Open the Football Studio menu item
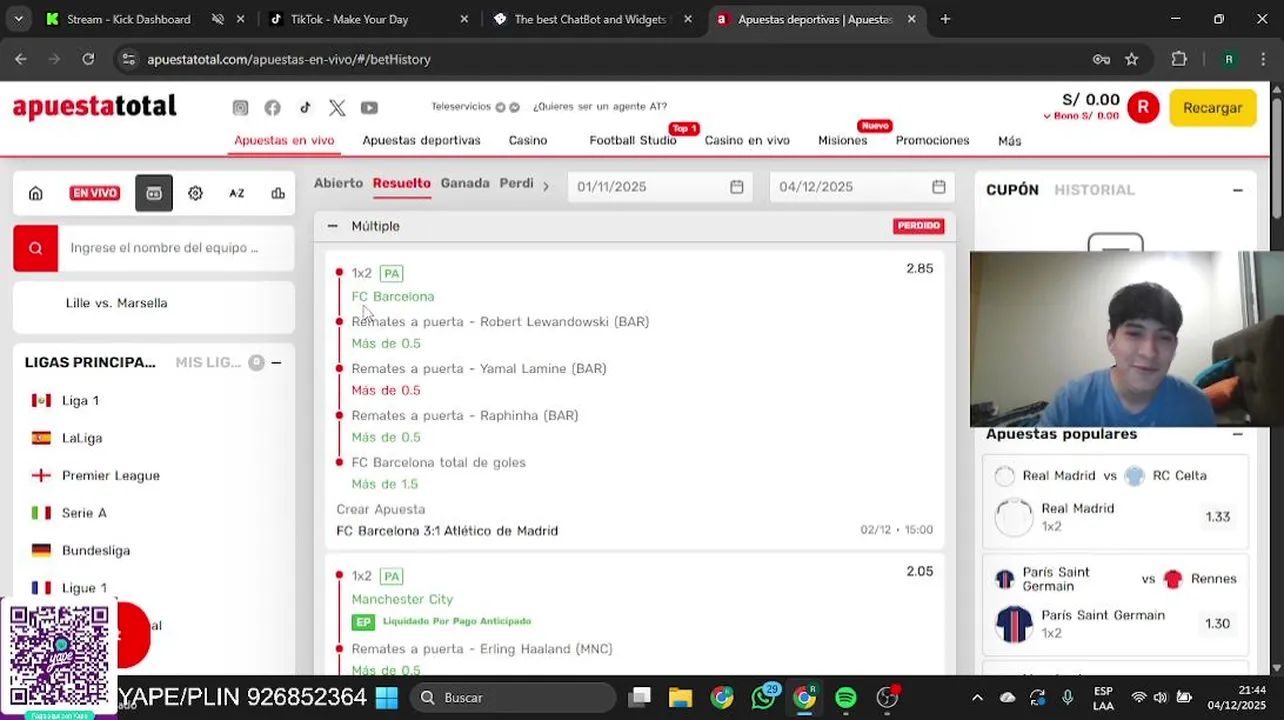 coord(633,141)
